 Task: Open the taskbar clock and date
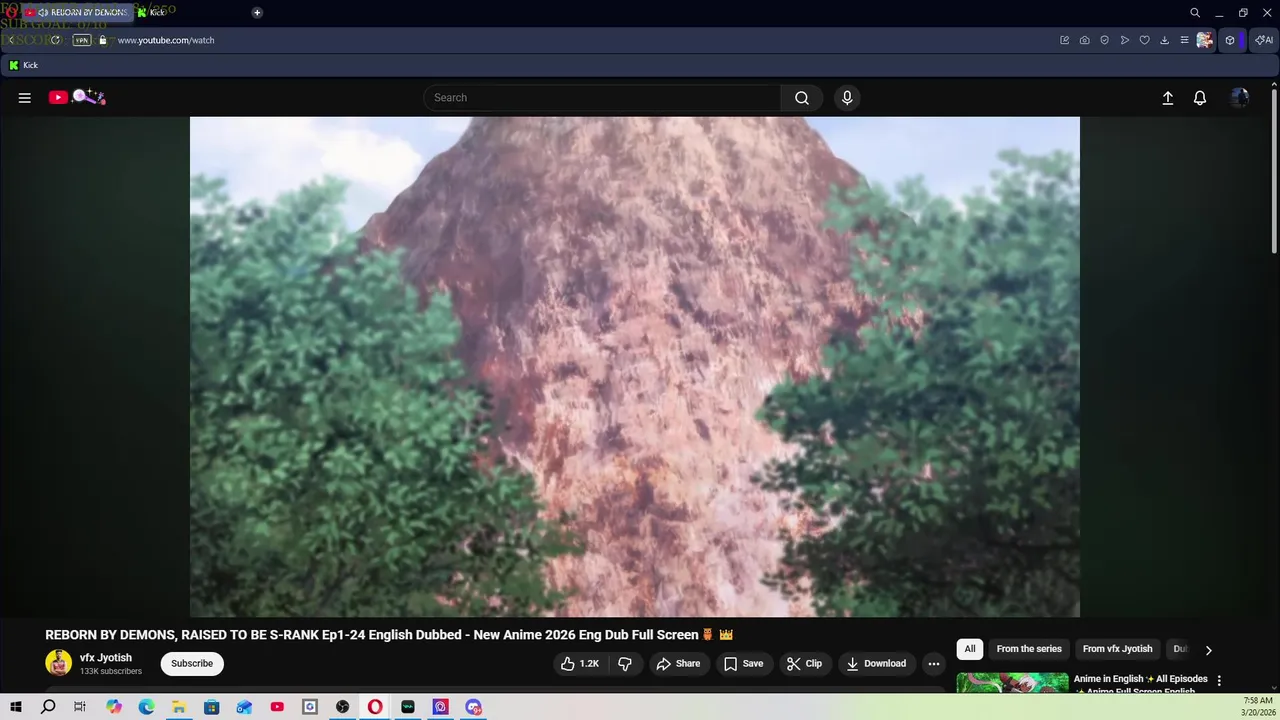pyautogui.click(x=1258, y=707)
